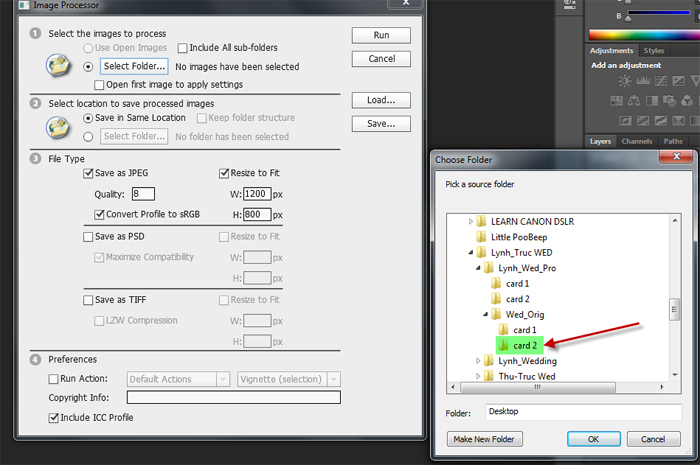This screenshot has height=465, width=700.
Task: Collapse the Lynh_Truc WED folder
Action: point(471,253)
